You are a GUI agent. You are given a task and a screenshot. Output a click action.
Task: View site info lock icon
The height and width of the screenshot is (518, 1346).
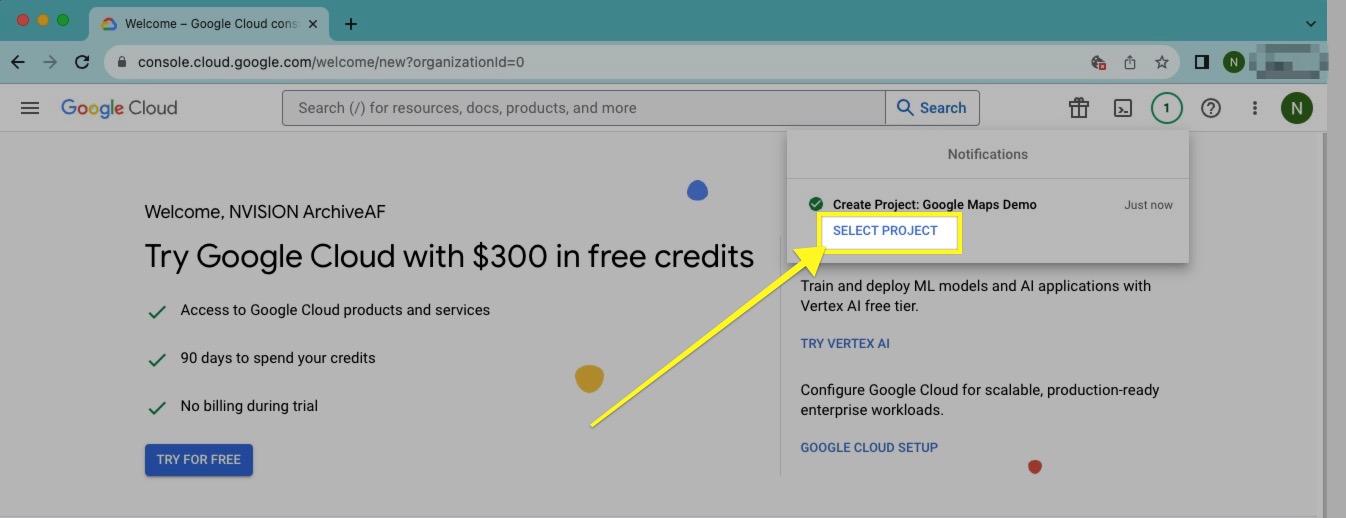[122, 62]
